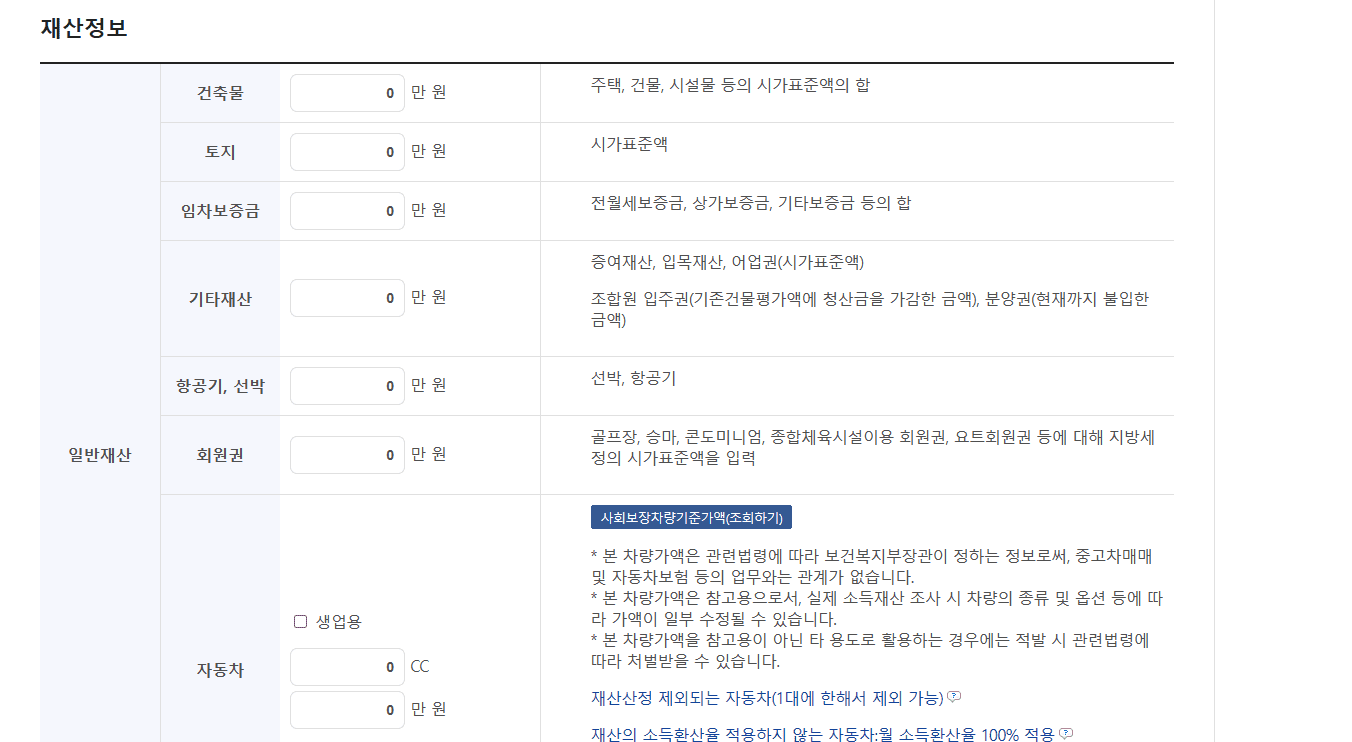Click the 자동차 row label
Viewport: 1352px width, 742px height.
[219, 670]
